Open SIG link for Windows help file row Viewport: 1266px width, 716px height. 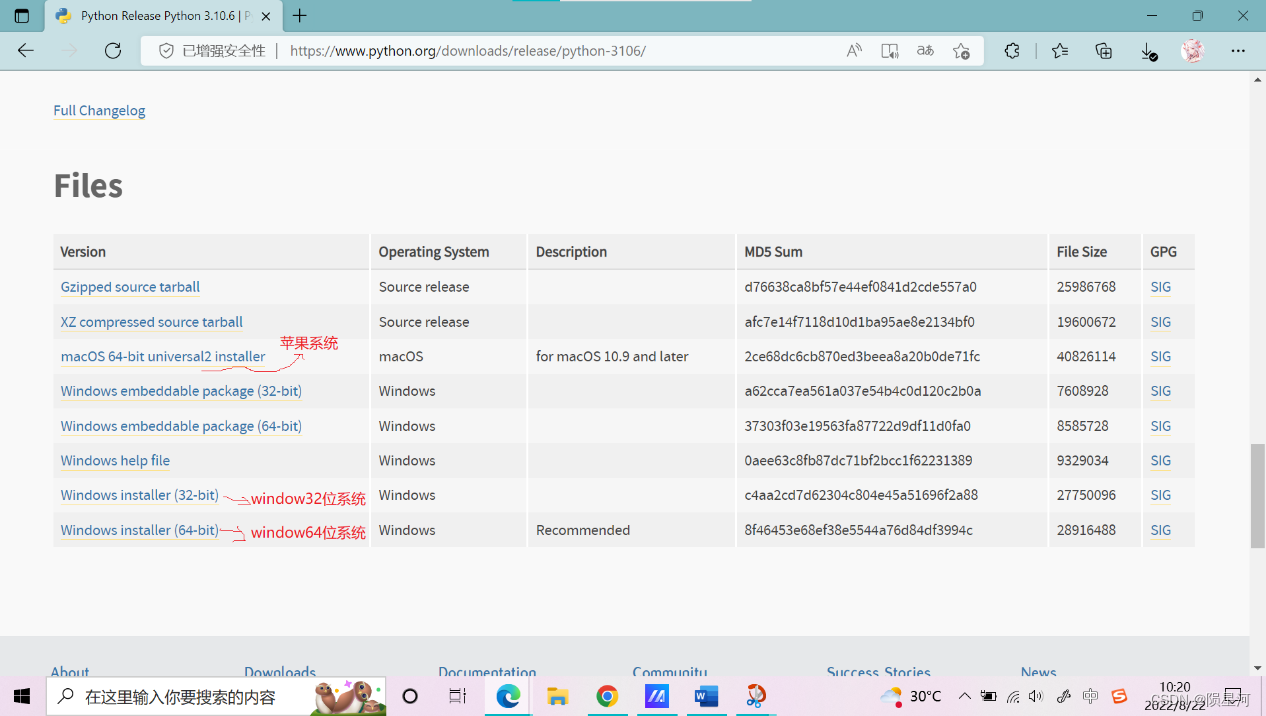click(x=1160, y=460)
